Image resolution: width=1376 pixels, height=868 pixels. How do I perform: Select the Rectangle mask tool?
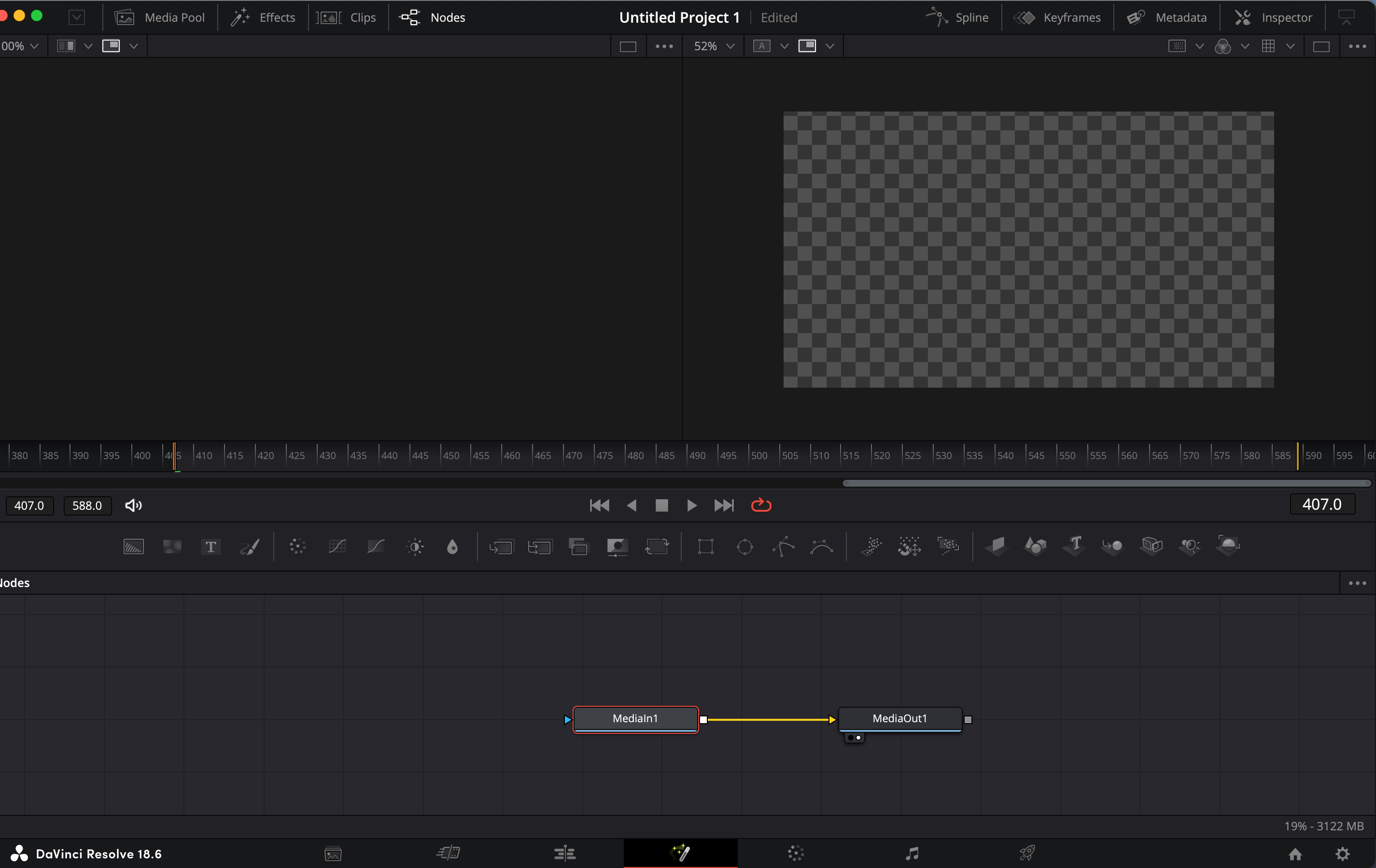click(706, 547)
